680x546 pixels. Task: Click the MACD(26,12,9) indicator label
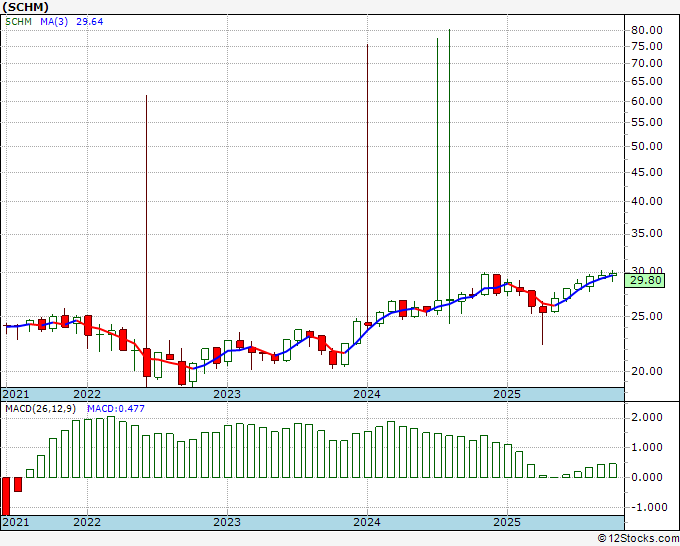[40, 409]
